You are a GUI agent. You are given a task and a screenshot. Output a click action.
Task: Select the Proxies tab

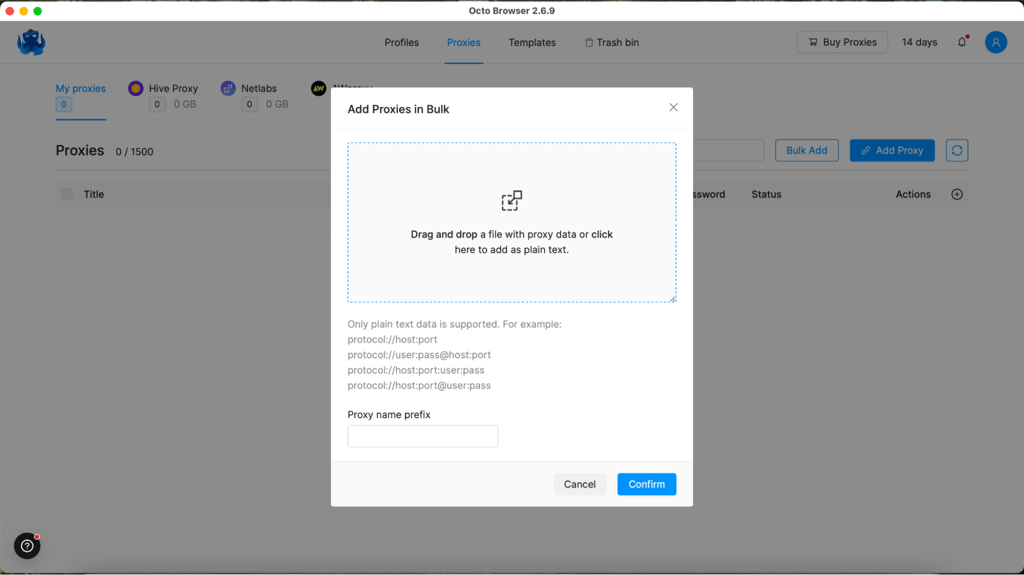(x=464, y=42)
